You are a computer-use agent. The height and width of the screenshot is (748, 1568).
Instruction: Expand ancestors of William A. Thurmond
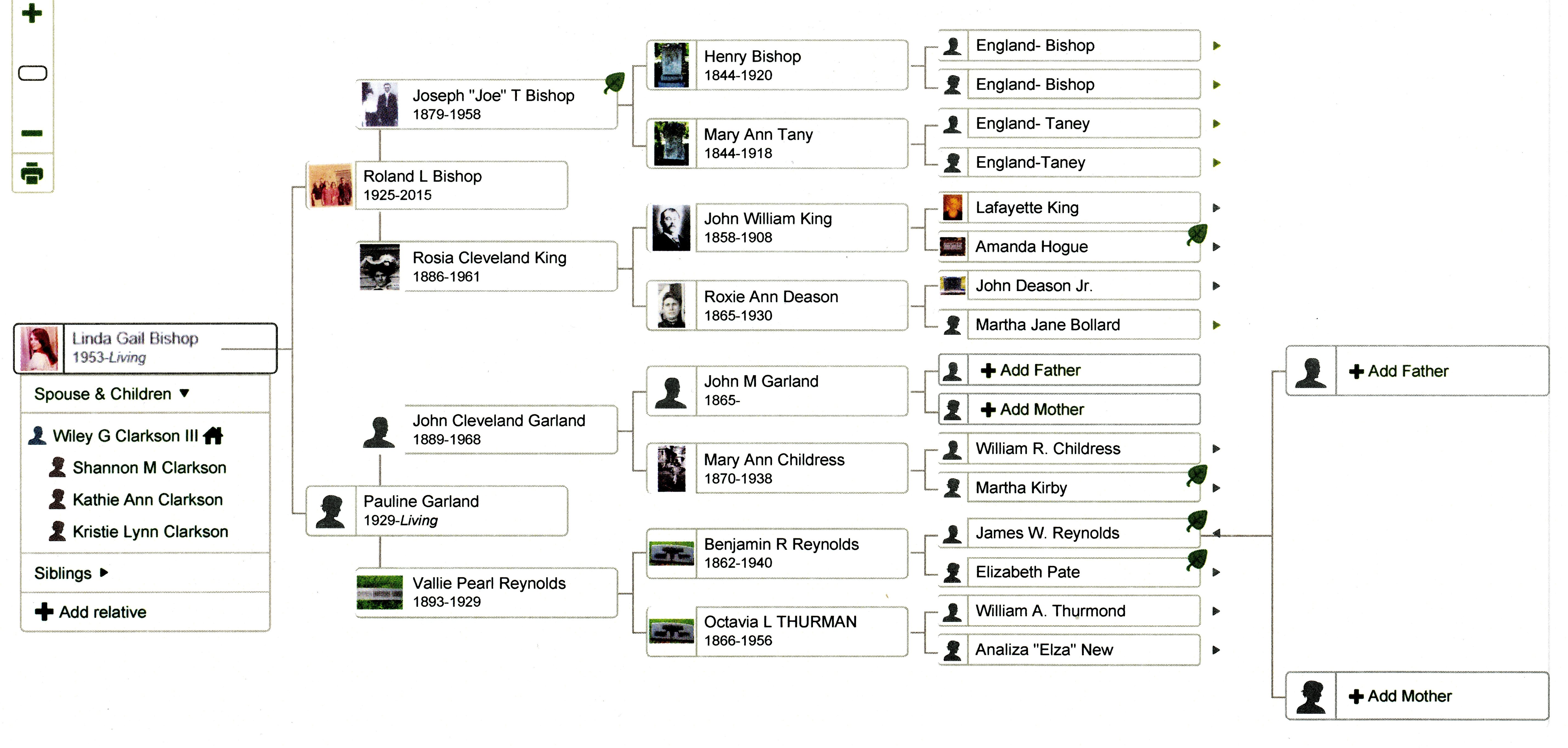pos(1216,611)
